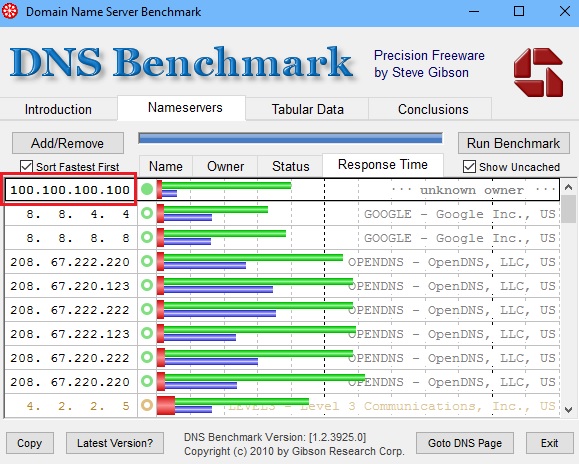Select the Name sub-tab

click(166, 166)
